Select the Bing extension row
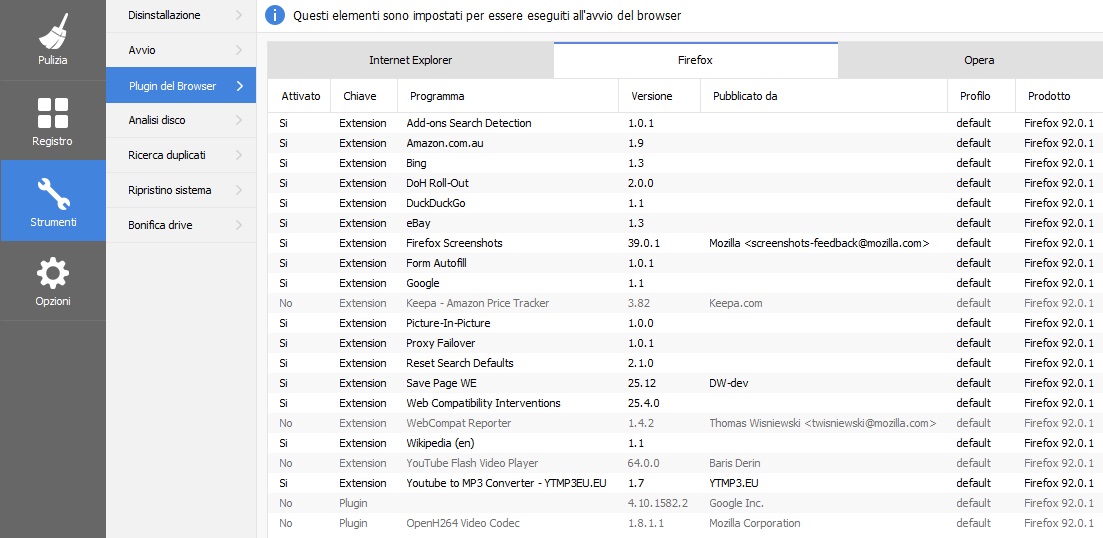 [685, 163]
